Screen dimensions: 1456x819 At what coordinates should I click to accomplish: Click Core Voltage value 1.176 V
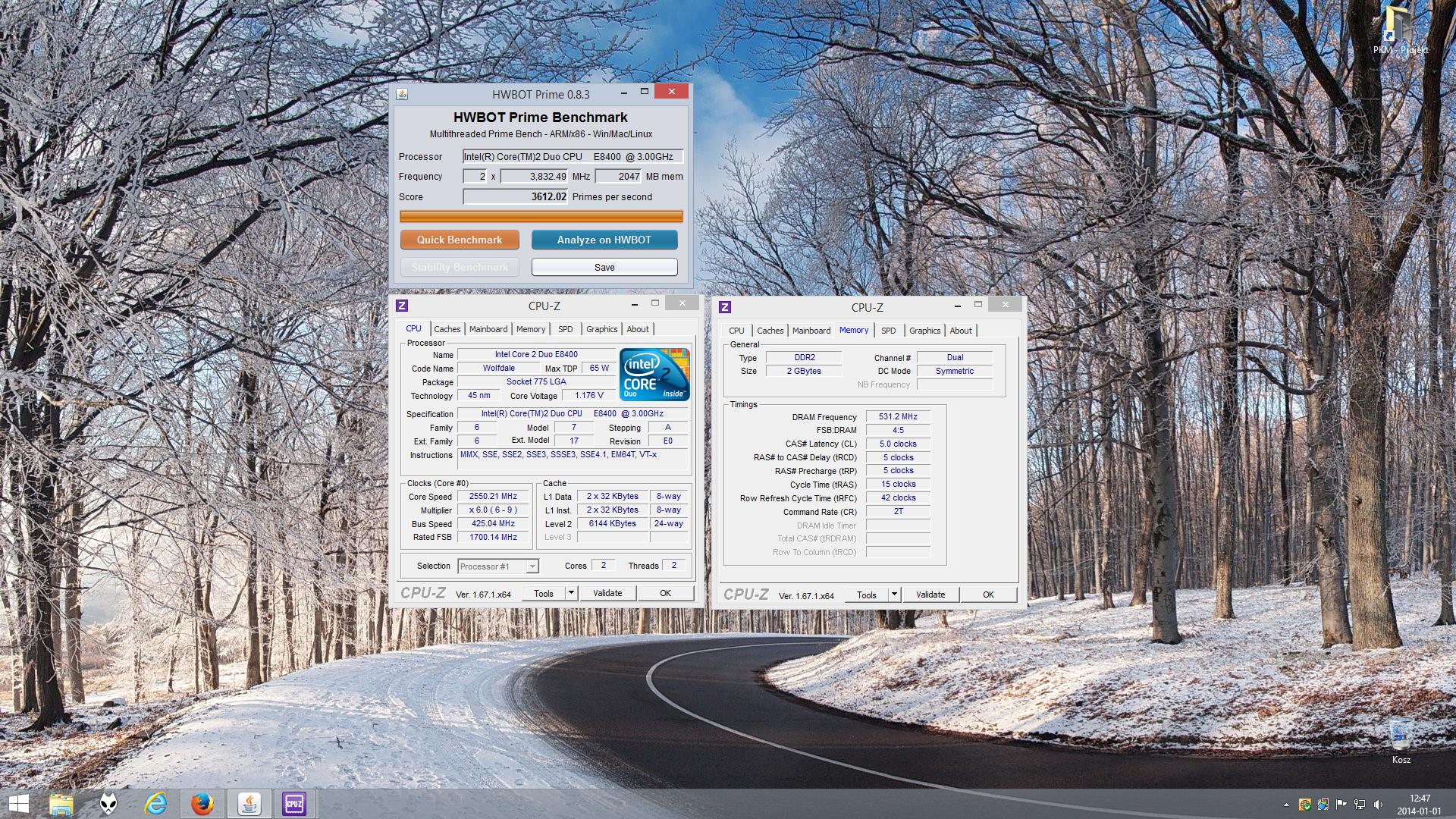[589, 396]
